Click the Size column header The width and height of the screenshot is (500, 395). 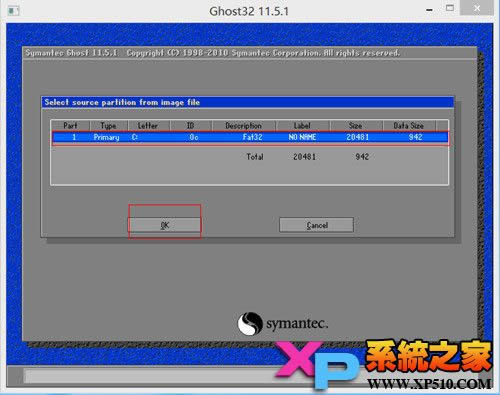356,126
